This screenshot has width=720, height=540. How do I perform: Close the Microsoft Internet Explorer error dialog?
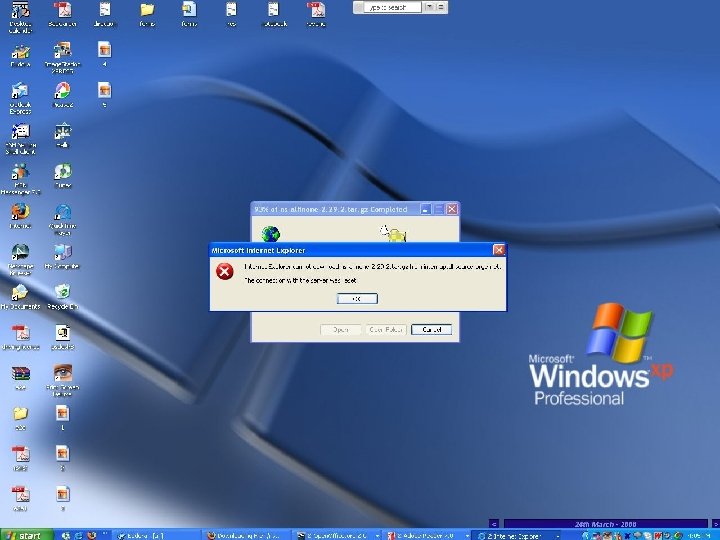[x=499, y=250]
